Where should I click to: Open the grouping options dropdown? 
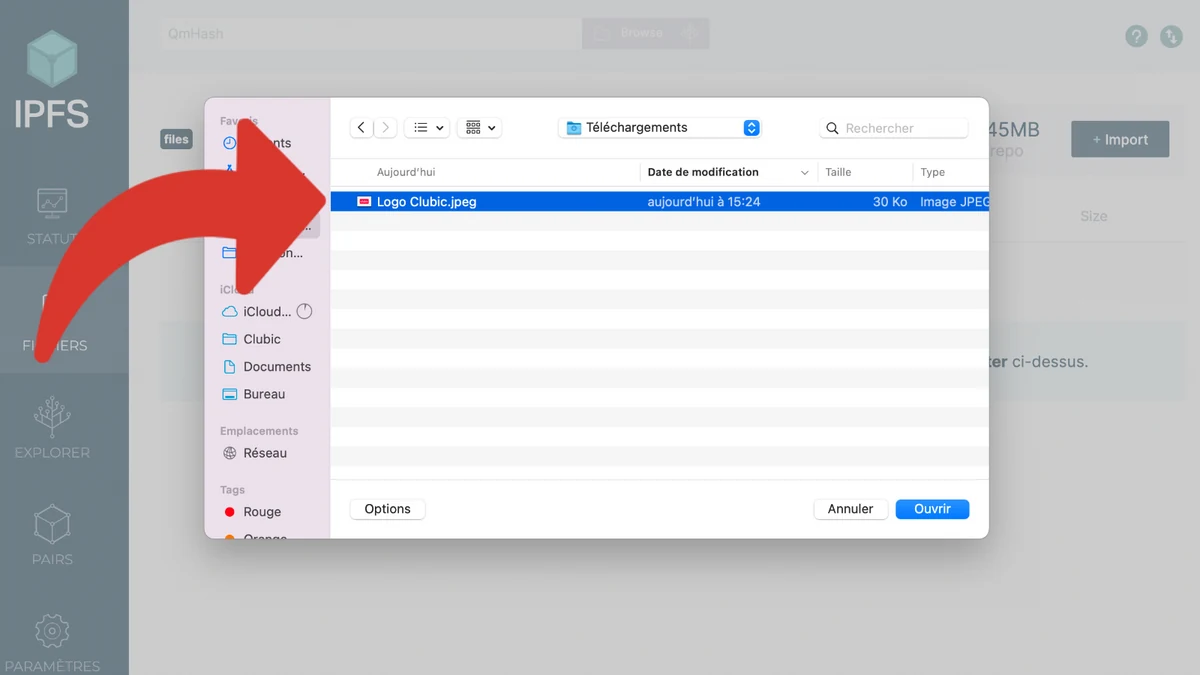[x=480, y=128]
